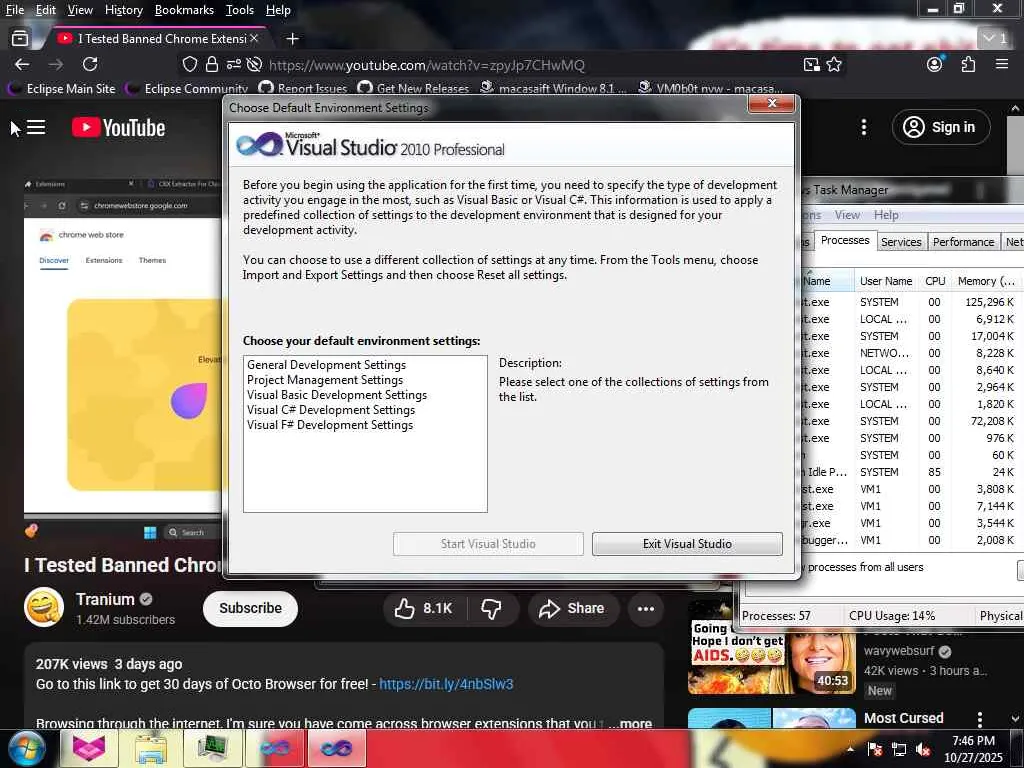Select Project Management Settings
Image resolution: width=1024 pixels, height=768 pixels.
pyautogui.click(x=325, y=379)
